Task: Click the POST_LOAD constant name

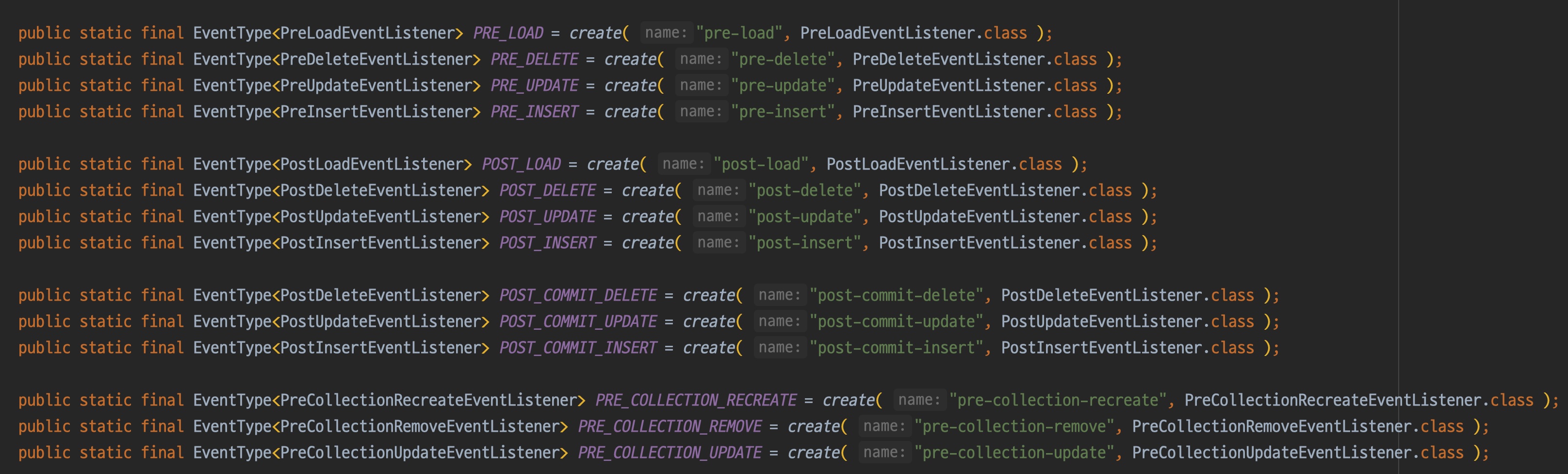Action: point(521,164)
